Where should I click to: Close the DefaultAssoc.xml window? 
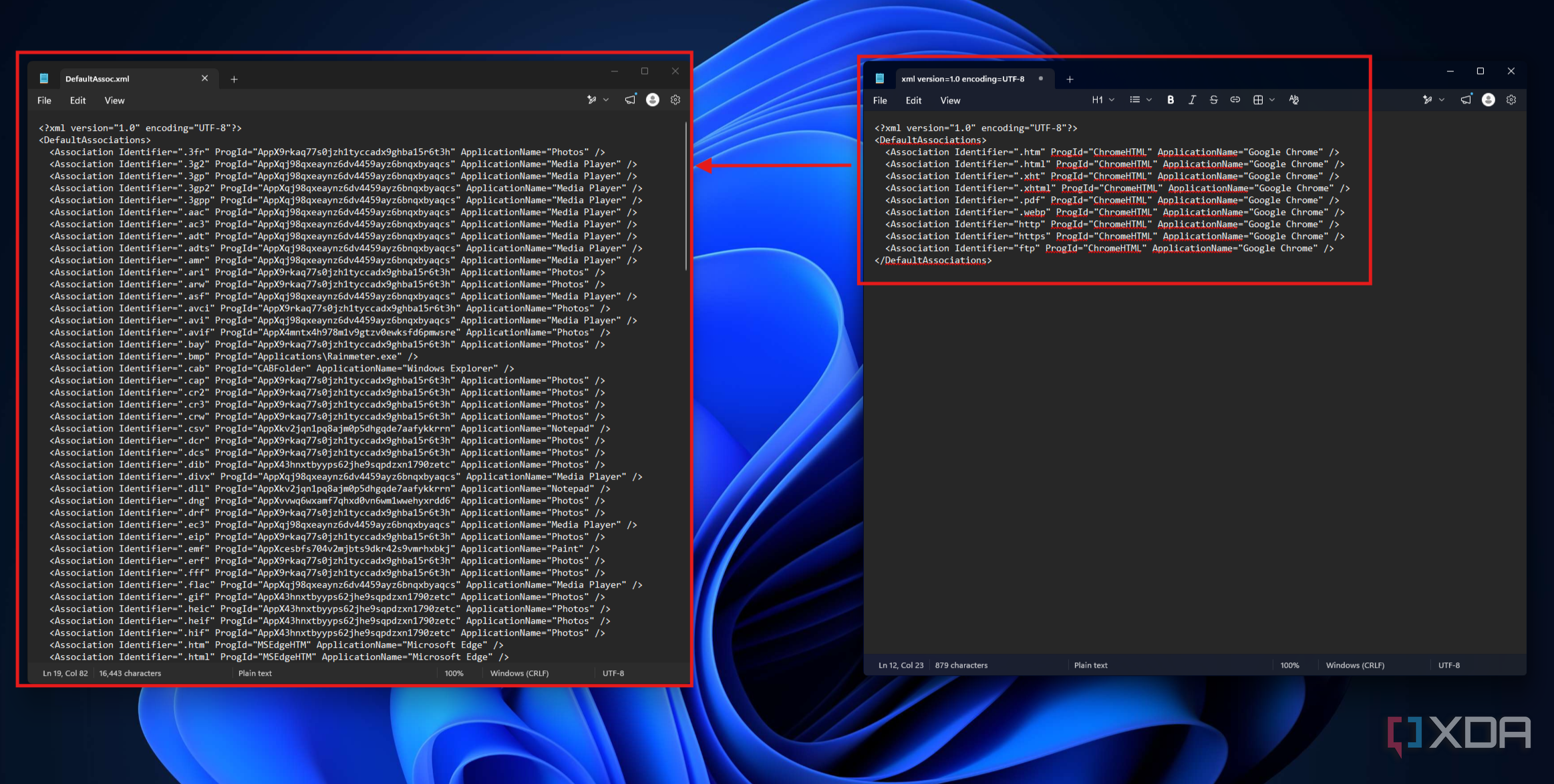(x=675, y=71)
